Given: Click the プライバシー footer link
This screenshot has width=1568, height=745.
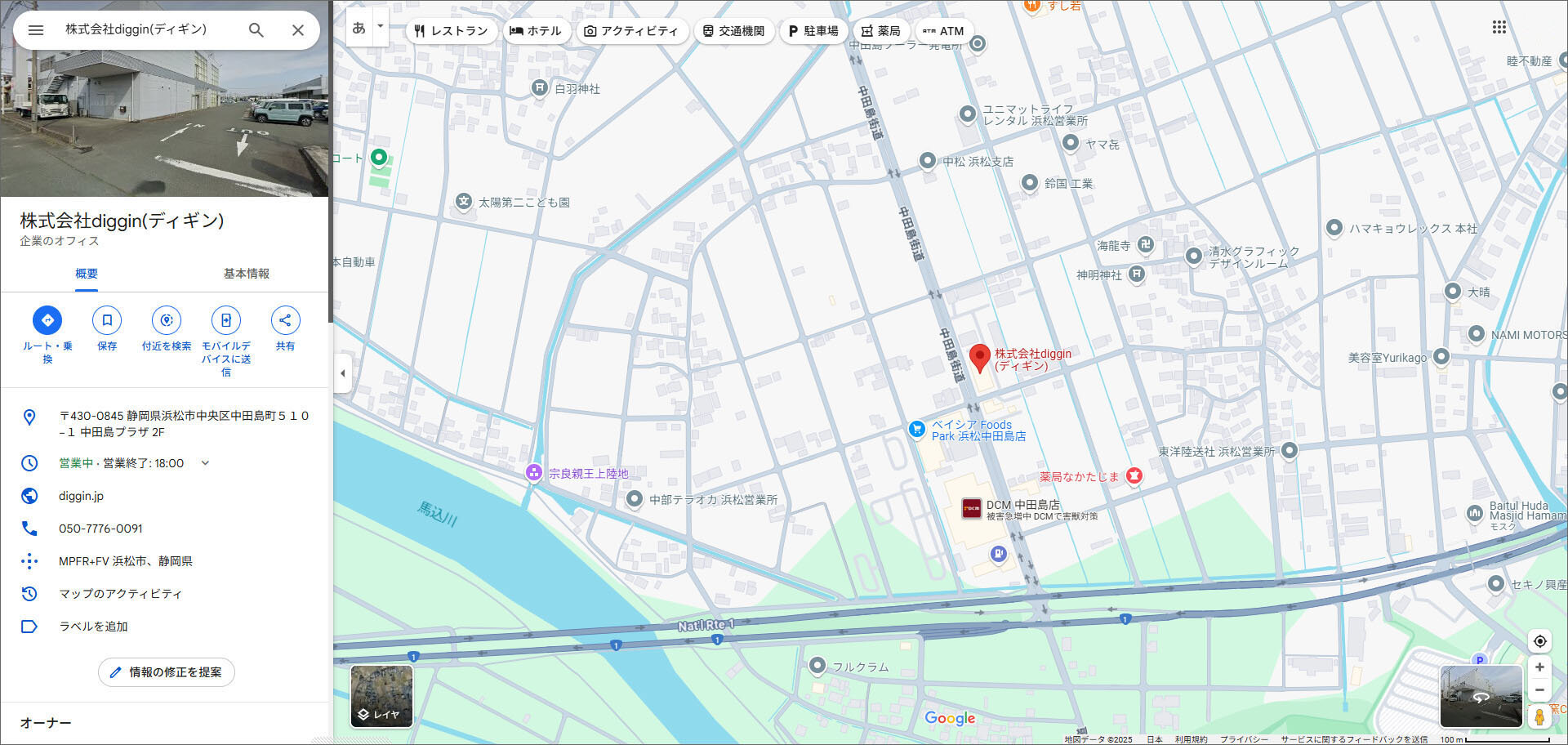Looking at the screenshot, I should tap(1244, 739).
